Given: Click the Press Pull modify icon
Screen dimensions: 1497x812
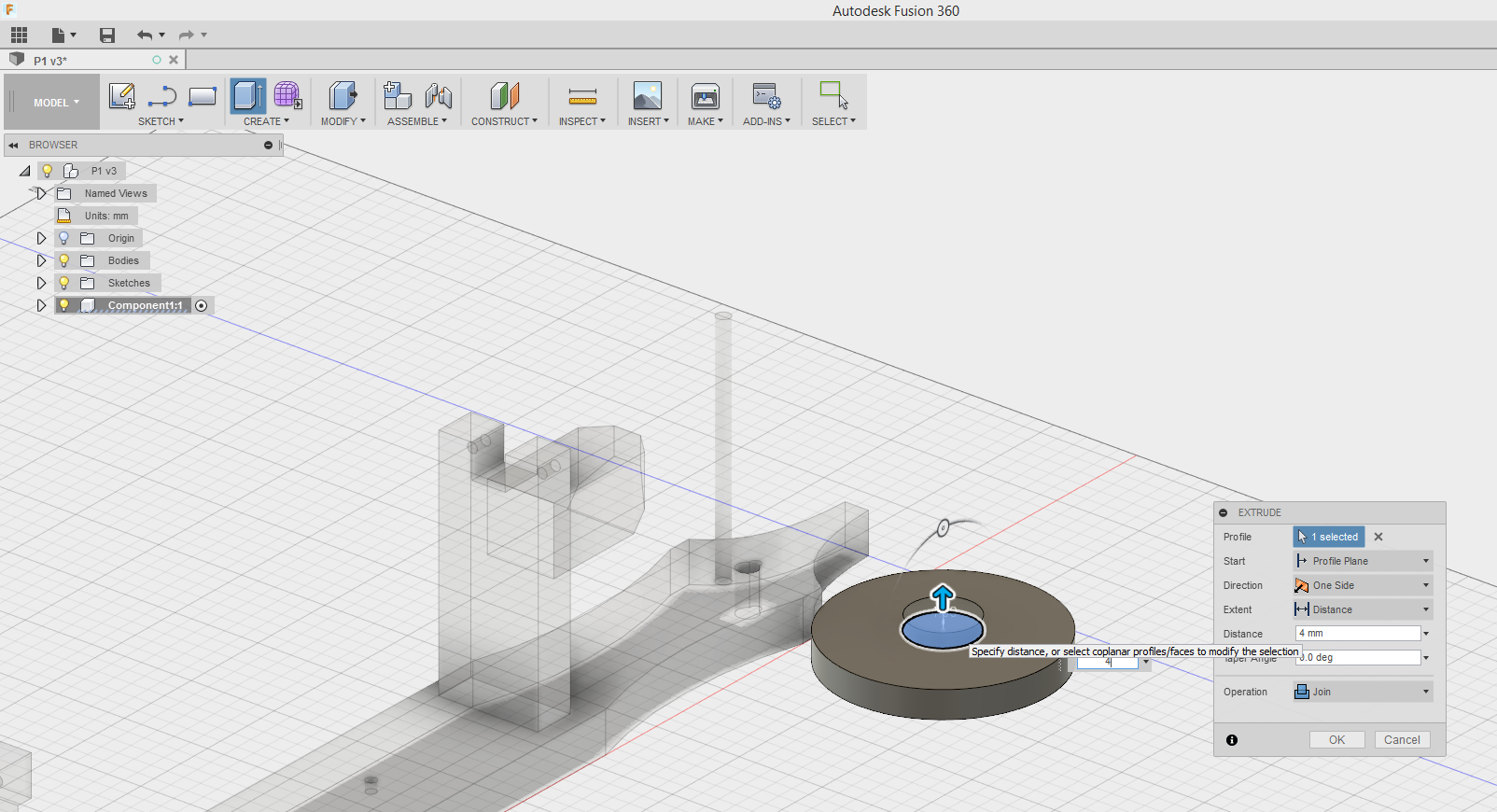Looking at the screenshot, I should [x=343, y=96].
